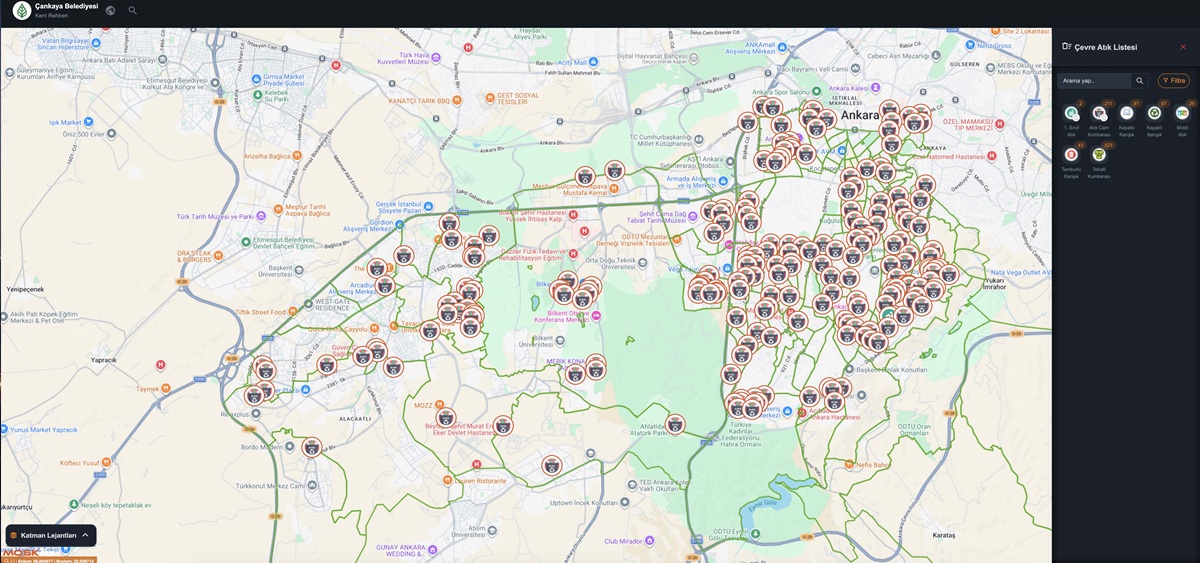Click the waste marker near Ahlatlıbel Atatürk Parkı
The image size is (1200, 563).
tap(676, 423)
